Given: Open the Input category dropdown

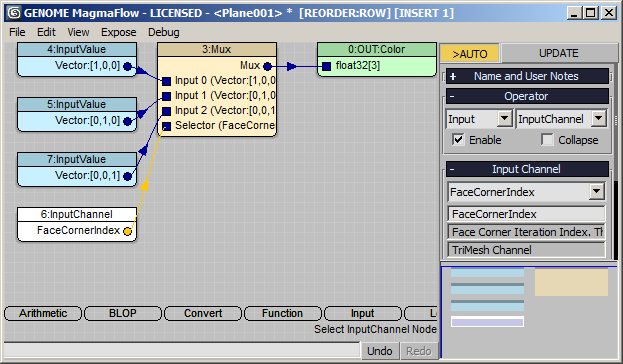Looking at the screenshot, I should [505, 119].
